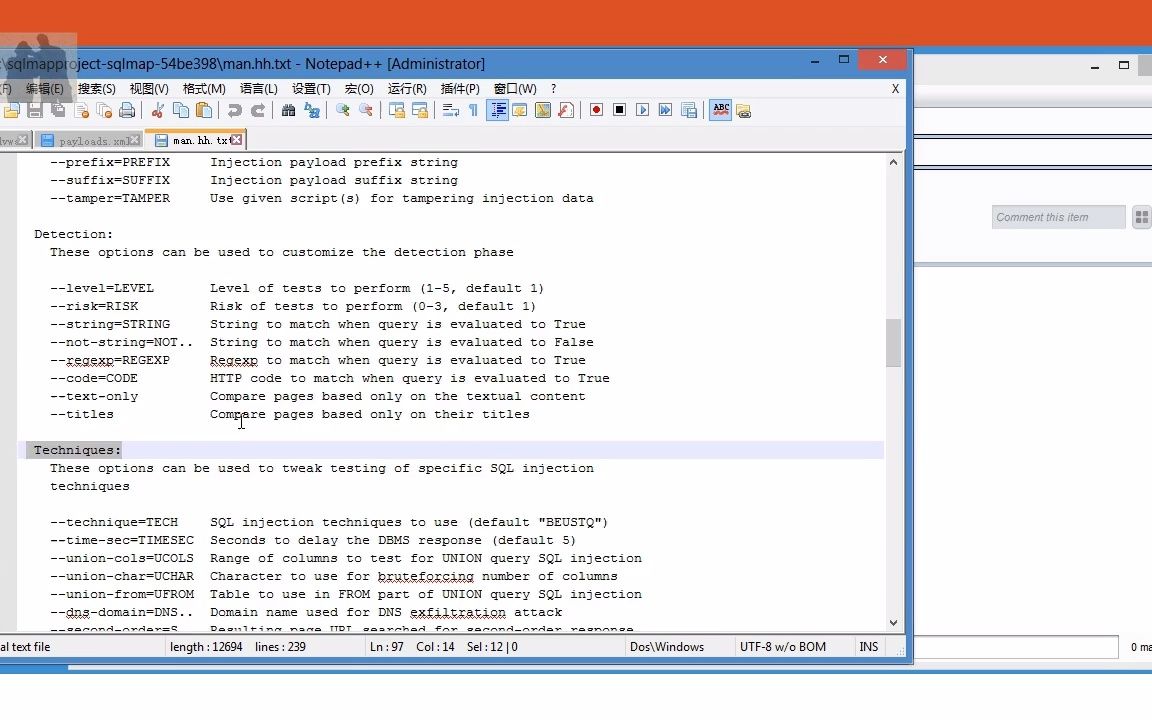Open the 插件(P) plugins menu

459,88
